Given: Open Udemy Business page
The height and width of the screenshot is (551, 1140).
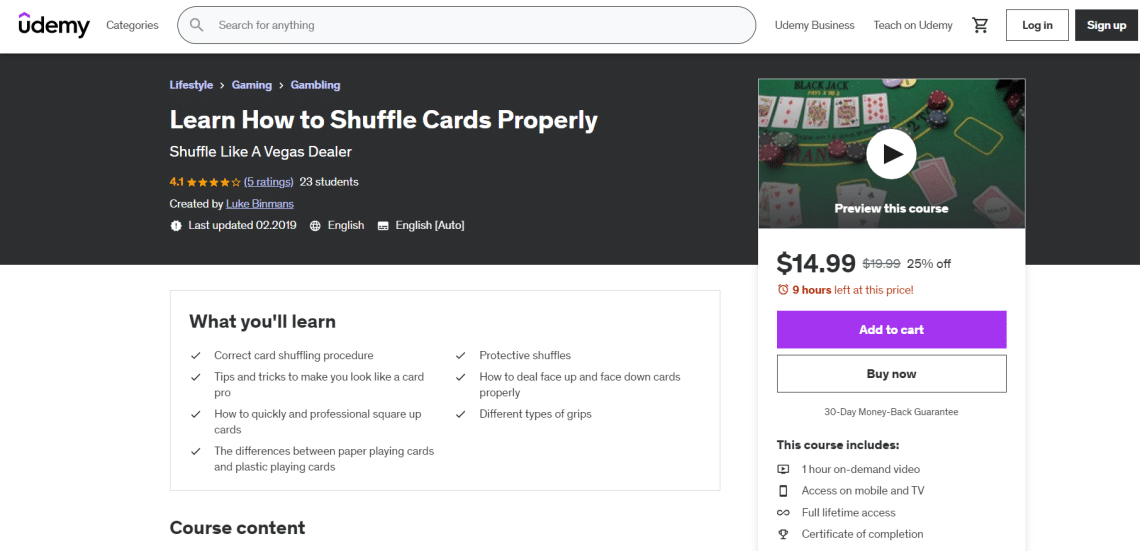Looking at the screenshot, I should 814,25.
